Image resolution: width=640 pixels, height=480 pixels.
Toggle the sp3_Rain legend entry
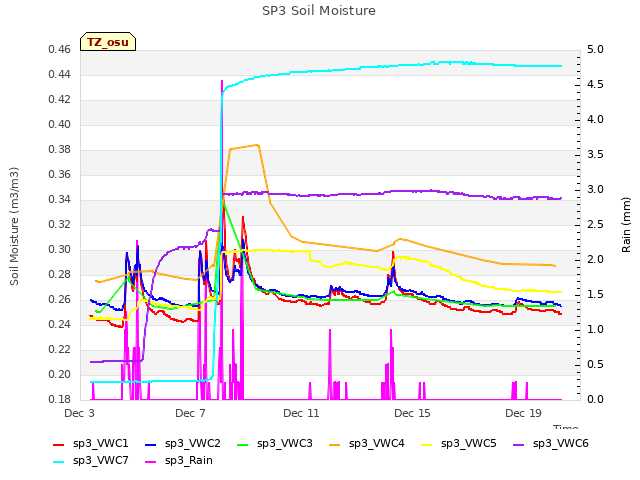pos(179,461)
